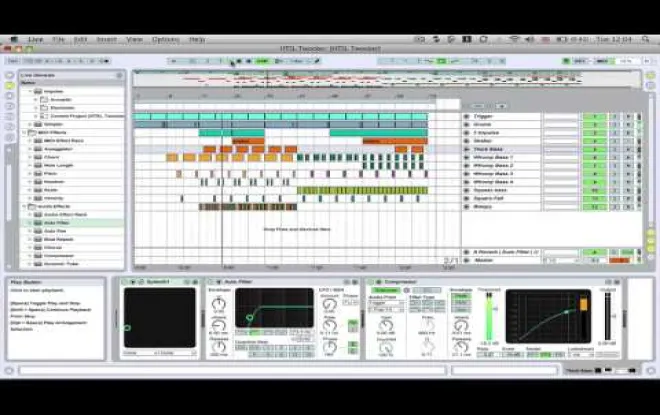Click the Hot-Swap browser icon
Screen dimensions: 660x415
pyautogui.click(x=9, y=137)
